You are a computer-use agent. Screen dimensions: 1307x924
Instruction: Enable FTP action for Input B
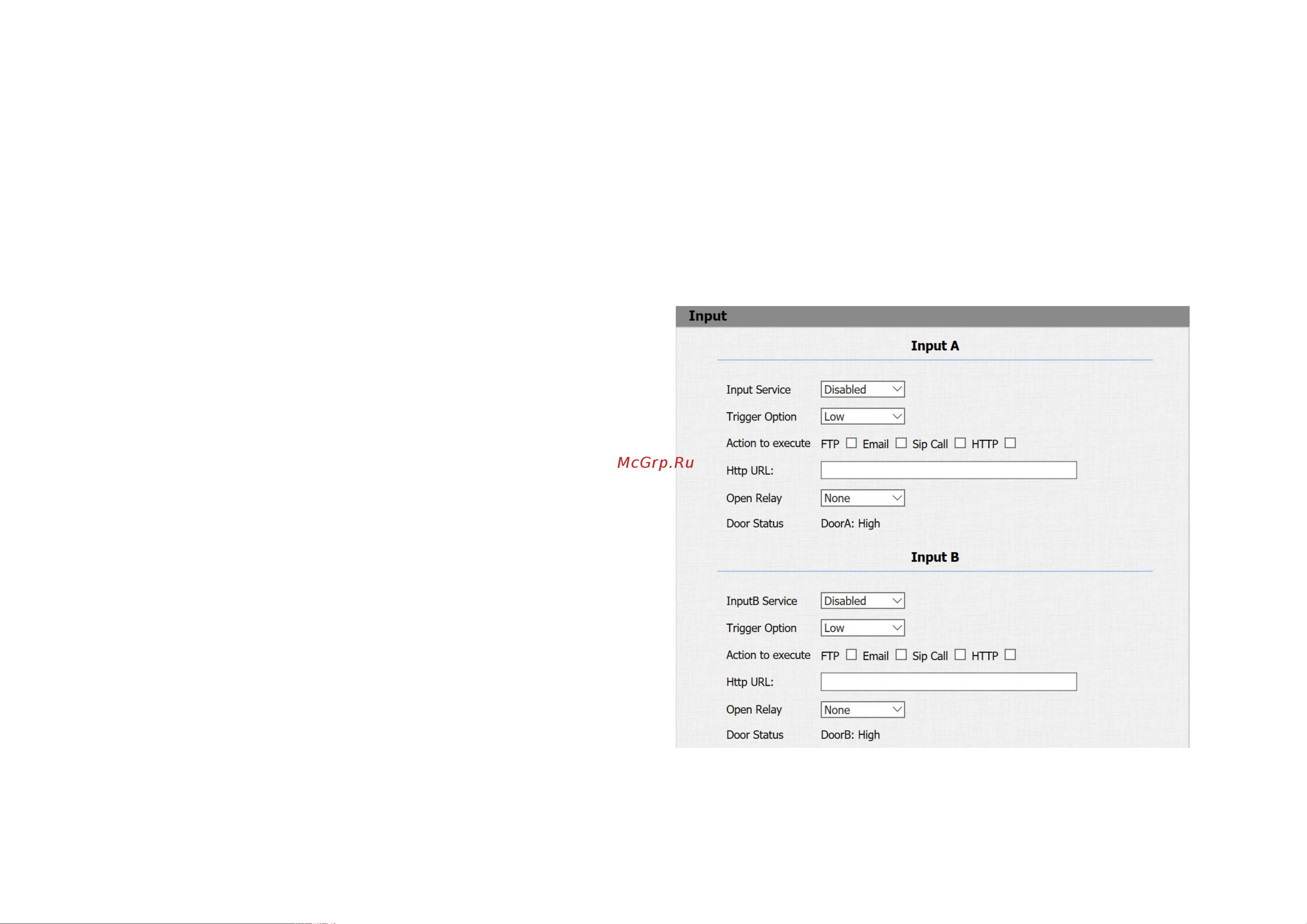[x=851, y=655]
